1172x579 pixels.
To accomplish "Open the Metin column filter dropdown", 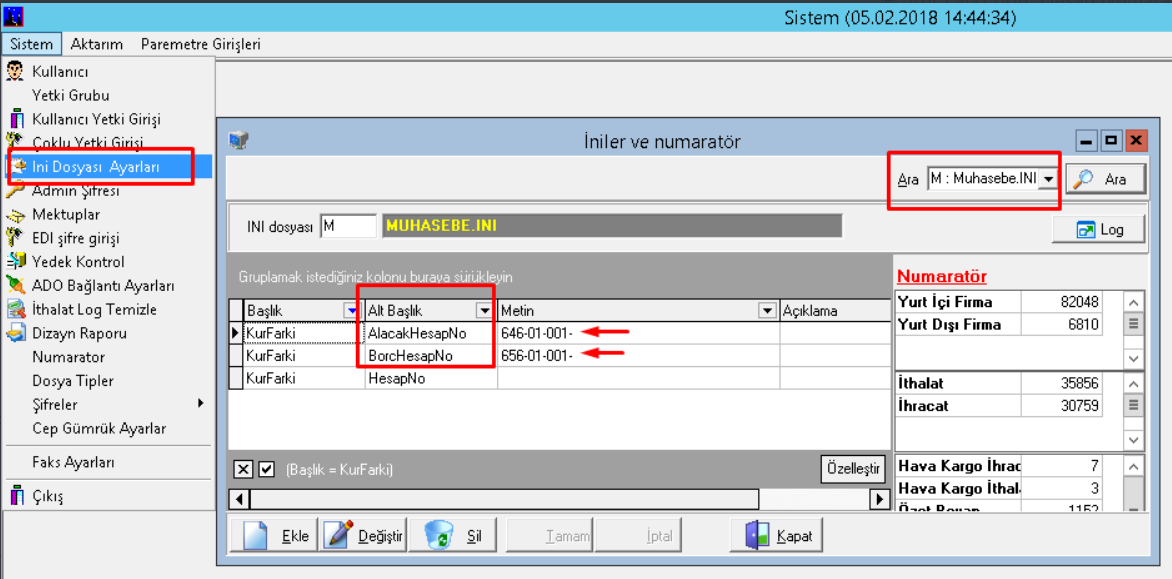I will click(767, 310).
